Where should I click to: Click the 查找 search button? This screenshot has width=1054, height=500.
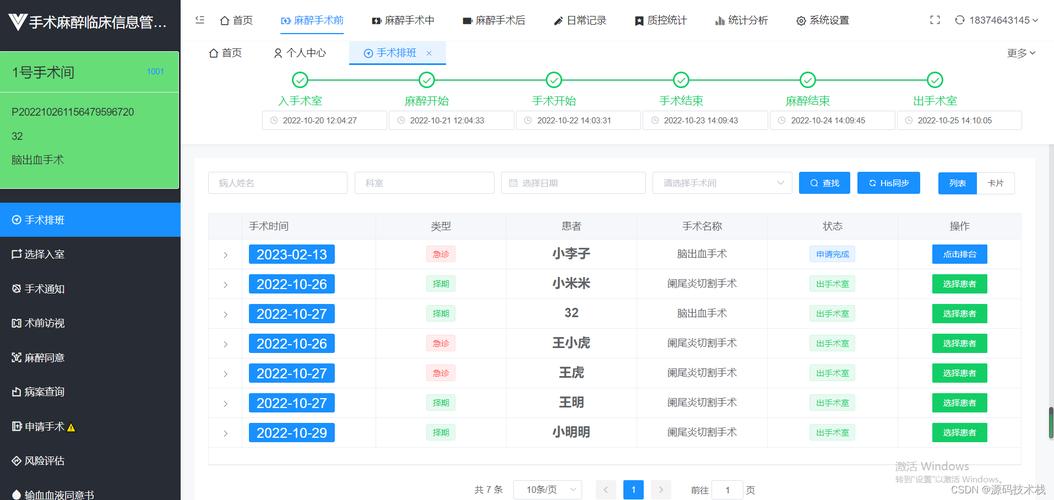[824, 183]
